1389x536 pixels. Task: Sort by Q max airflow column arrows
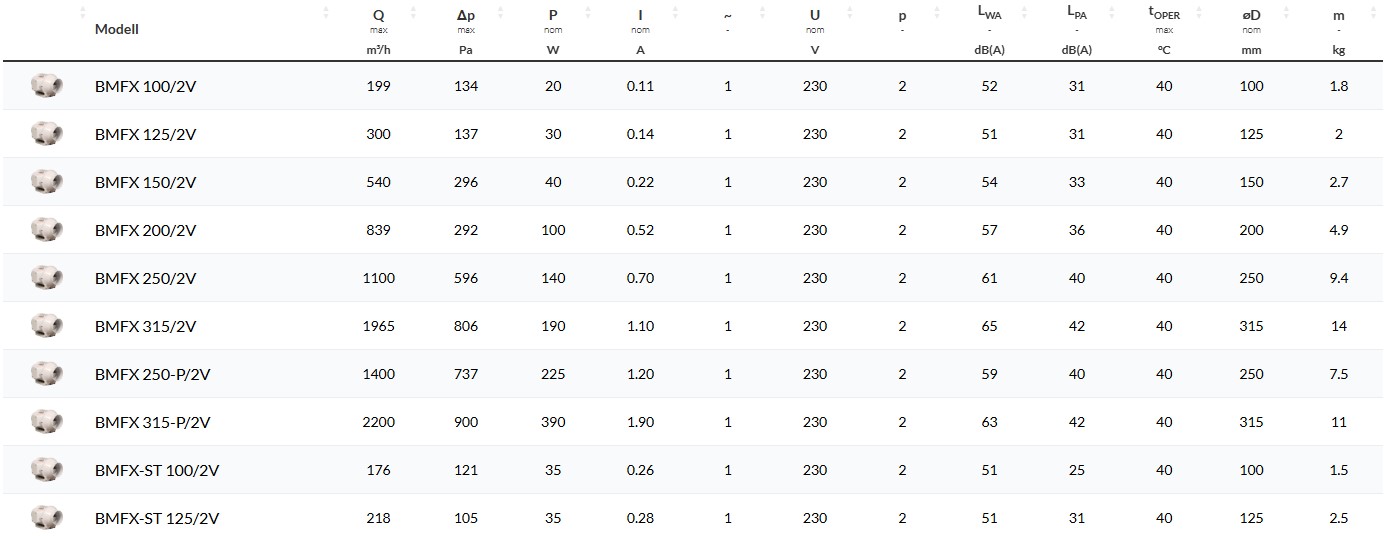[x=412, y=13]
